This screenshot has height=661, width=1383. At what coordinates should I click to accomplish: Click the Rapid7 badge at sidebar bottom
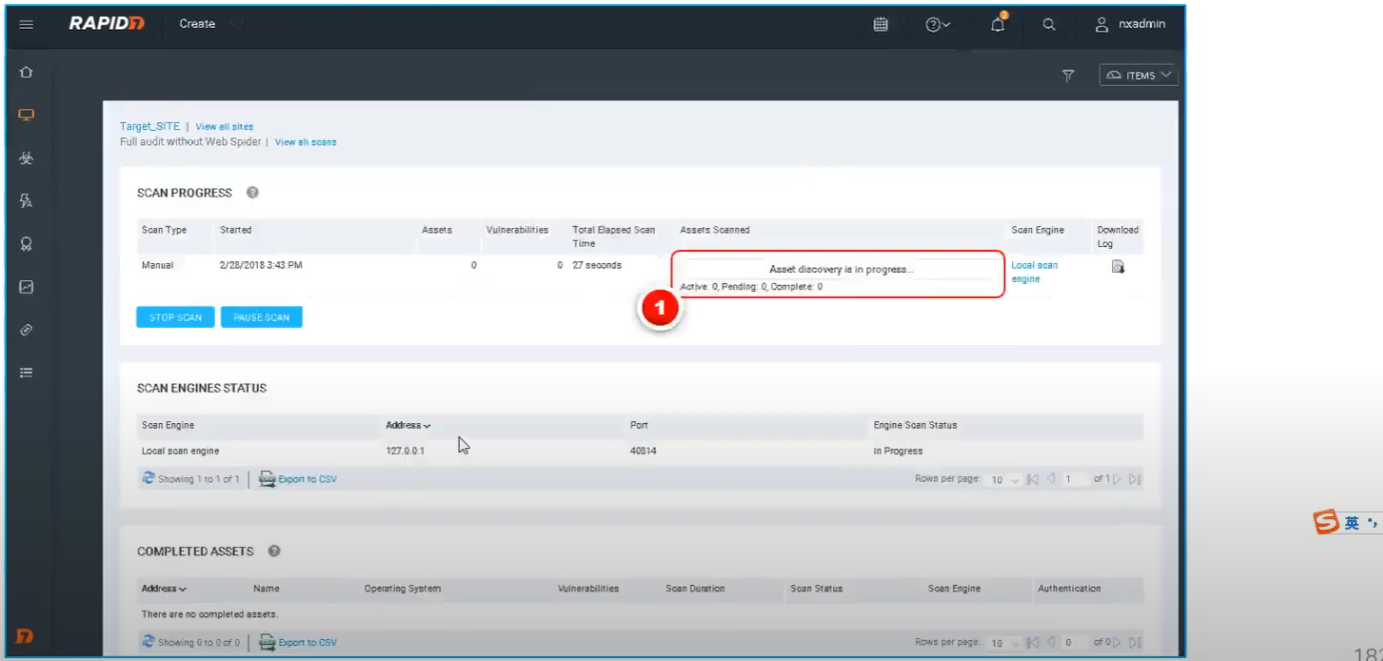pos(26,636)
